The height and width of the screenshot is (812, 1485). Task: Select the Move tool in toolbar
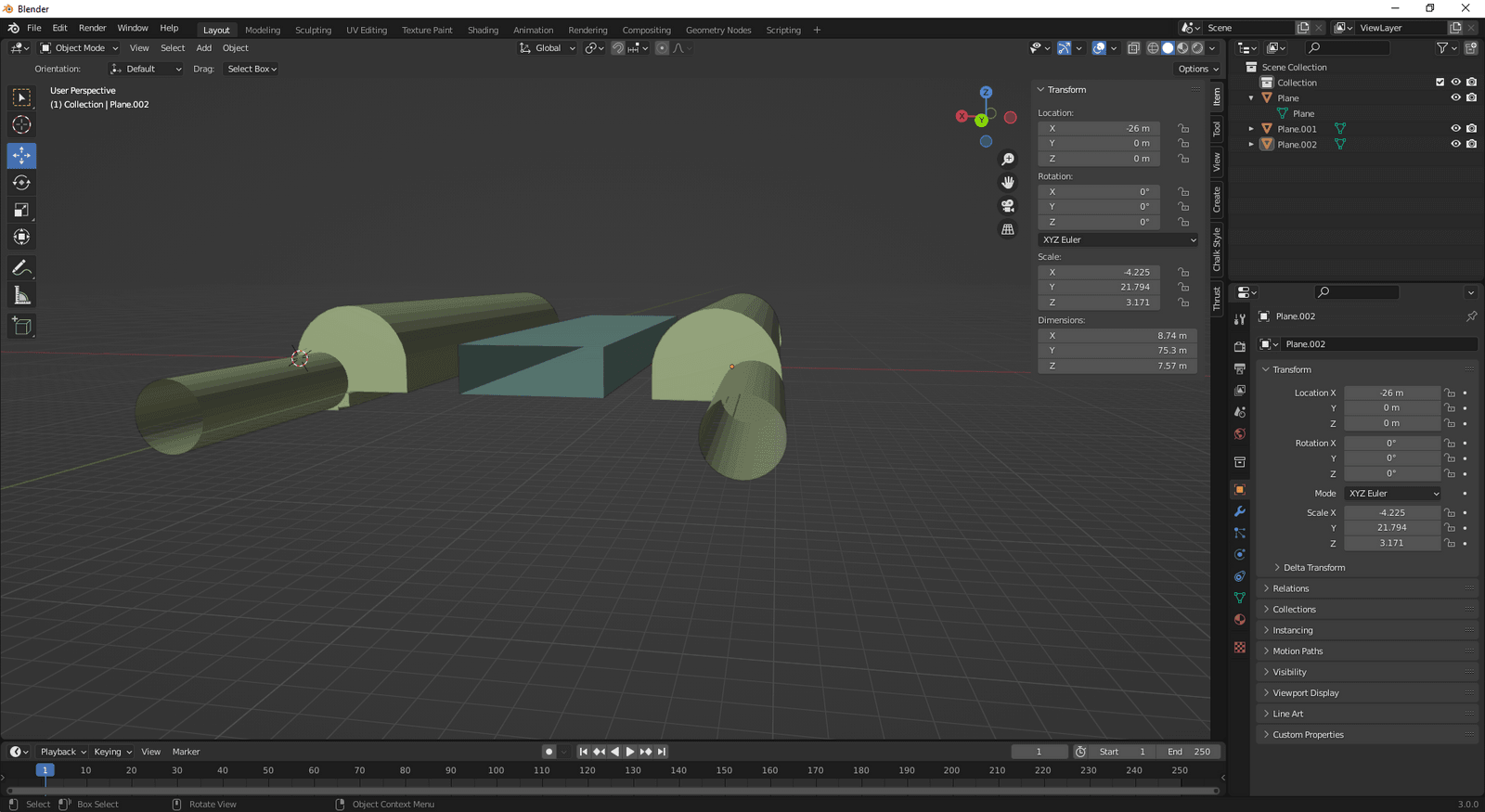(x=21, y=155)
